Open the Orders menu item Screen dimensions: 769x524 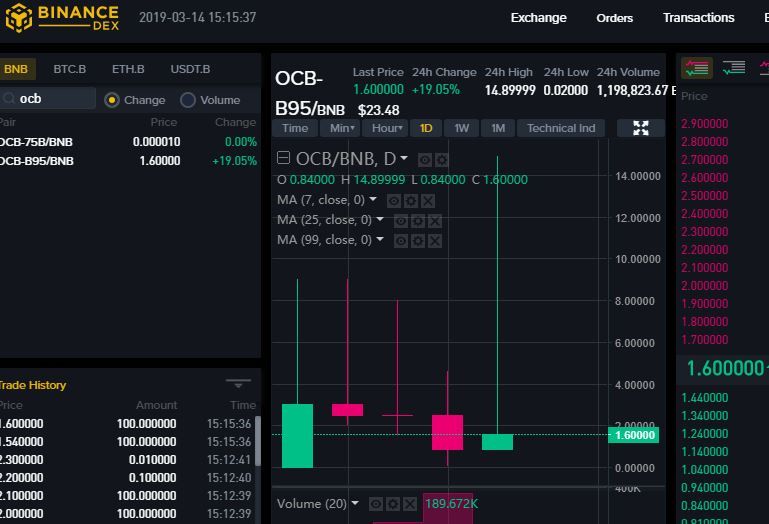[615, 18]
